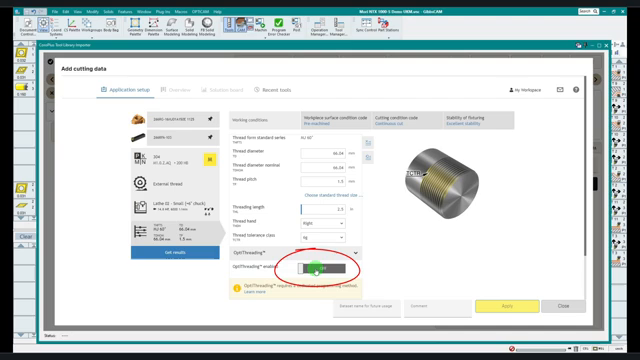This screenshot has width=640, height=360.
Task: Edit the Threading length field
Action: point(323,209)
